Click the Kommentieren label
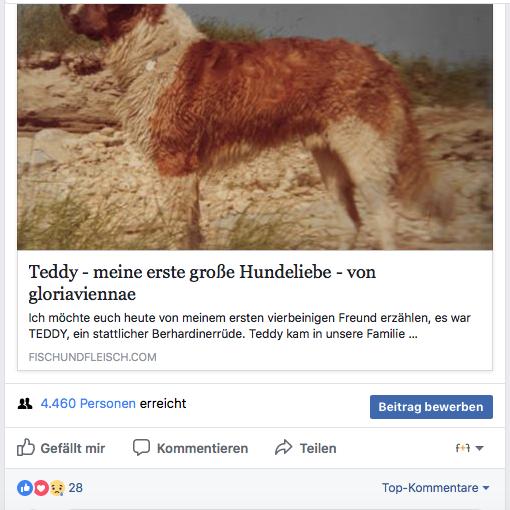This screenshot has height=510, width=510. point(202,448)
